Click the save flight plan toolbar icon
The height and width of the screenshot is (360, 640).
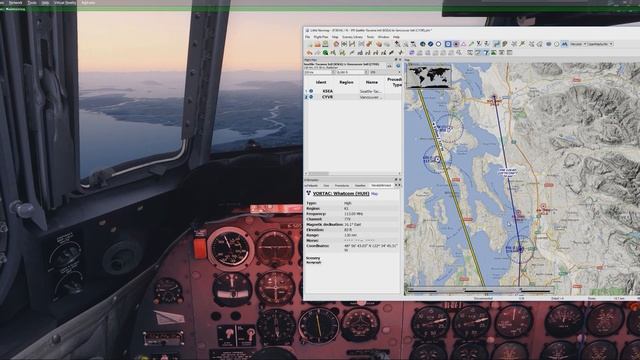pyautogui.click(x=325, y=44)
